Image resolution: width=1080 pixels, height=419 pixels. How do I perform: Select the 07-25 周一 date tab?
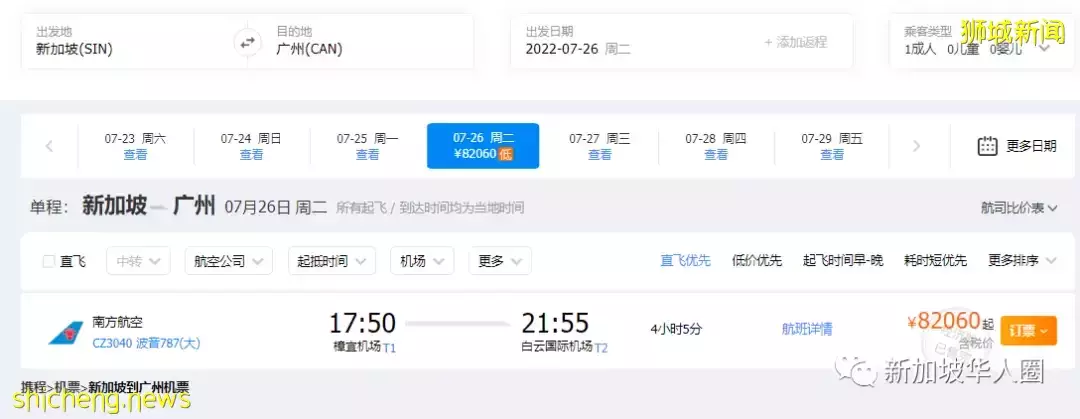(x=368, y=146)
